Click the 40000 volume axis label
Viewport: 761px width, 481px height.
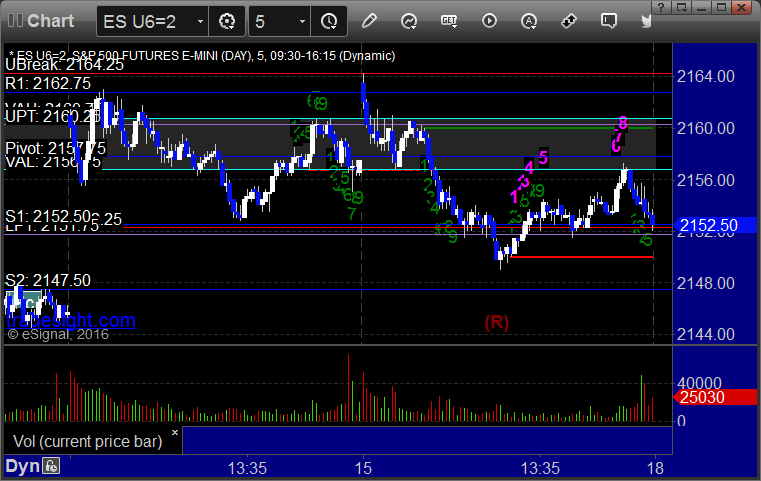click(699, 382)
